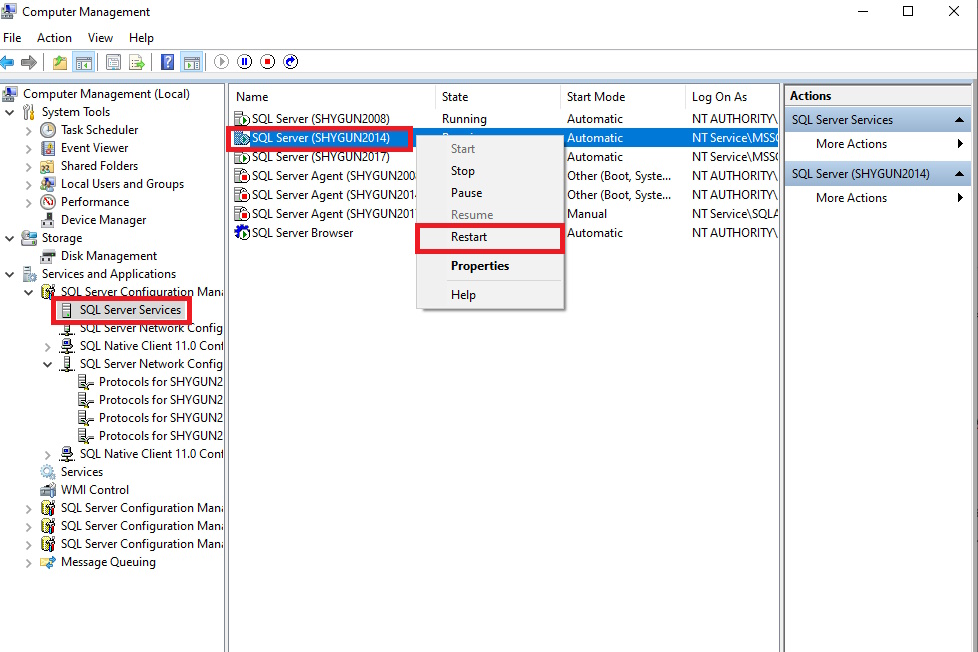Select the Performance icon in tree
Viewport: 978px width, 652px height.
coord(48,202)
